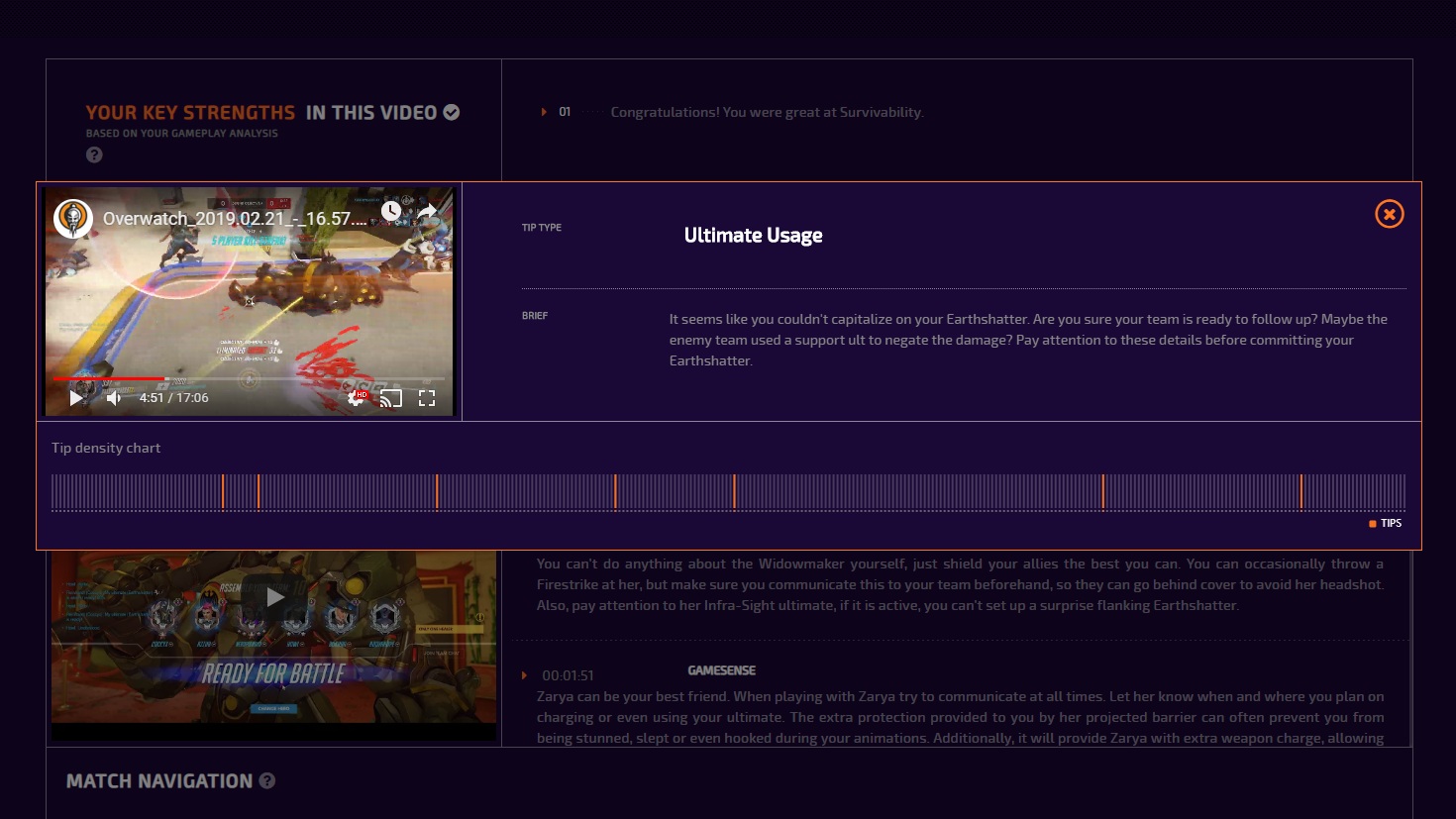
Task: Click the GAMESENSE tip label
Action: click(721, 670)
